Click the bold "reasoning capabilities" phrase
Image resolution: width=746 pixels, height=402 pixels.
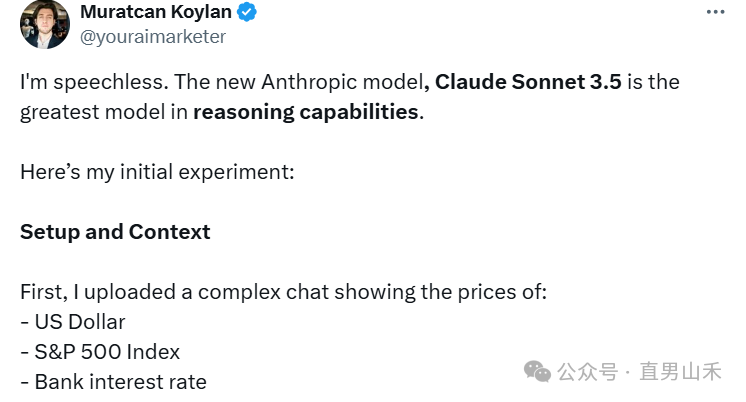tap(305, 111)
